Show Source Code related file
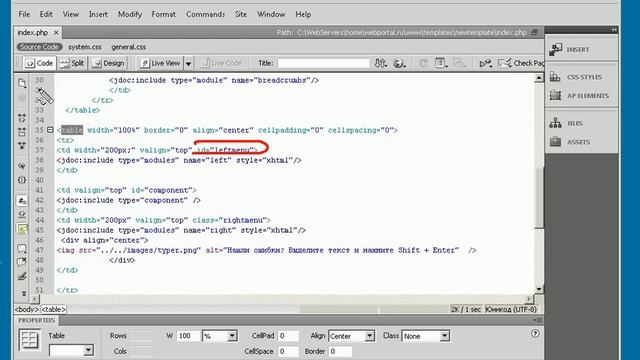 pos(39,47)
